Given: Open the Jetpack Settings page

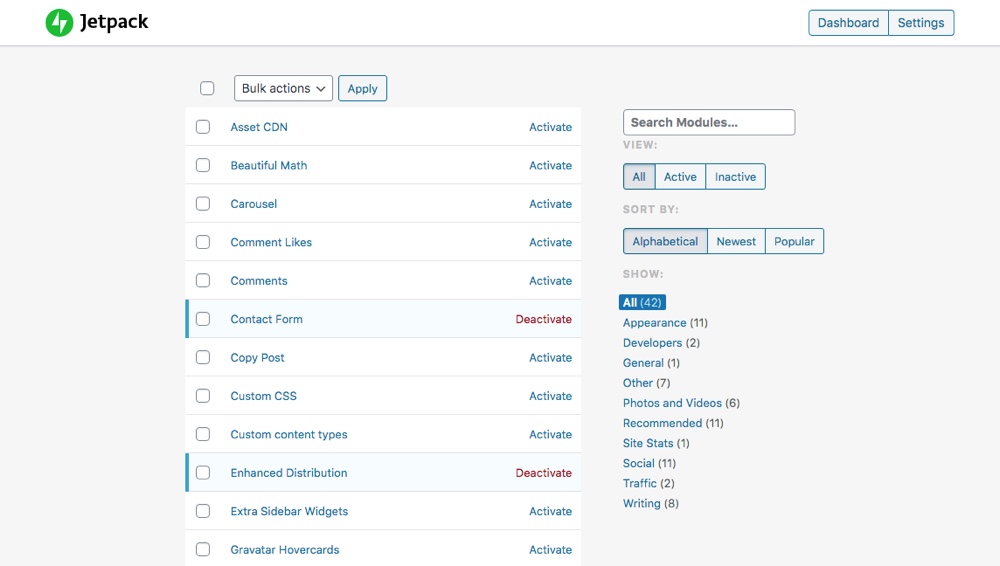Looking at the screenshot, I should 921,23.
